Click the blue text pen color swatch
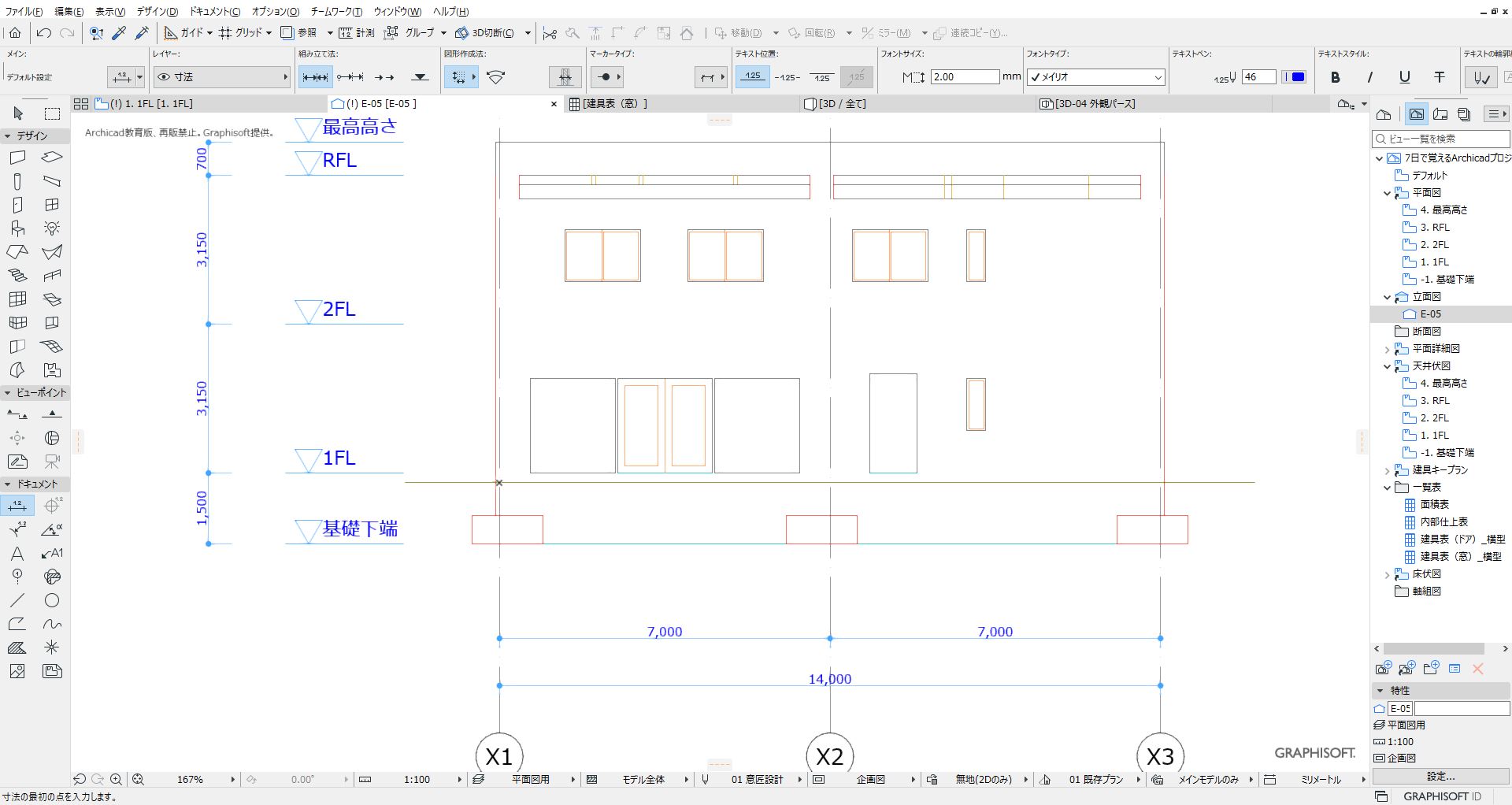Screen dimensions: 1512x805 tap(1298, 77)
